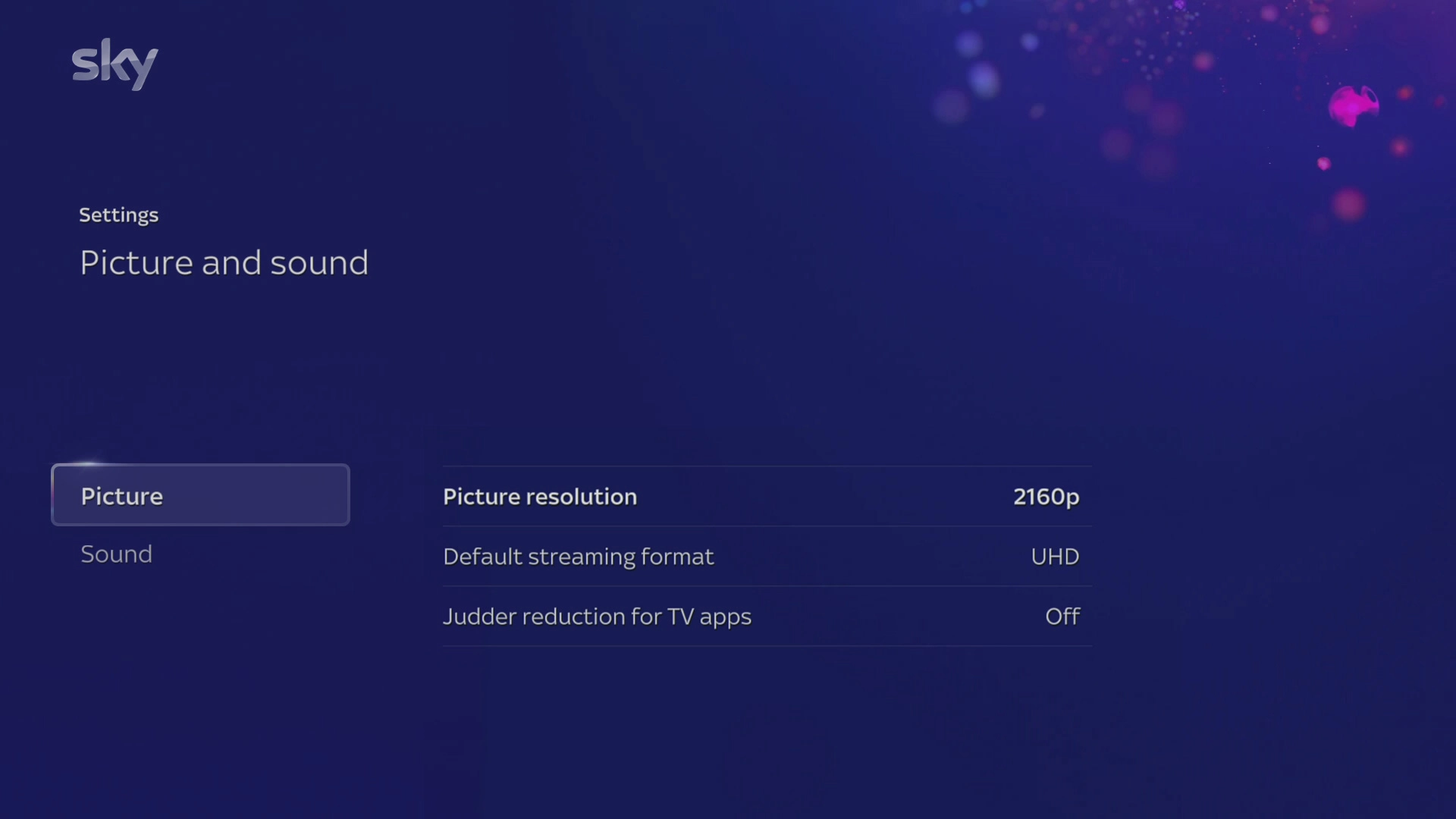Click the Sky logo
This screenshot has height=819, width=1456.
(x=115, y=64)
